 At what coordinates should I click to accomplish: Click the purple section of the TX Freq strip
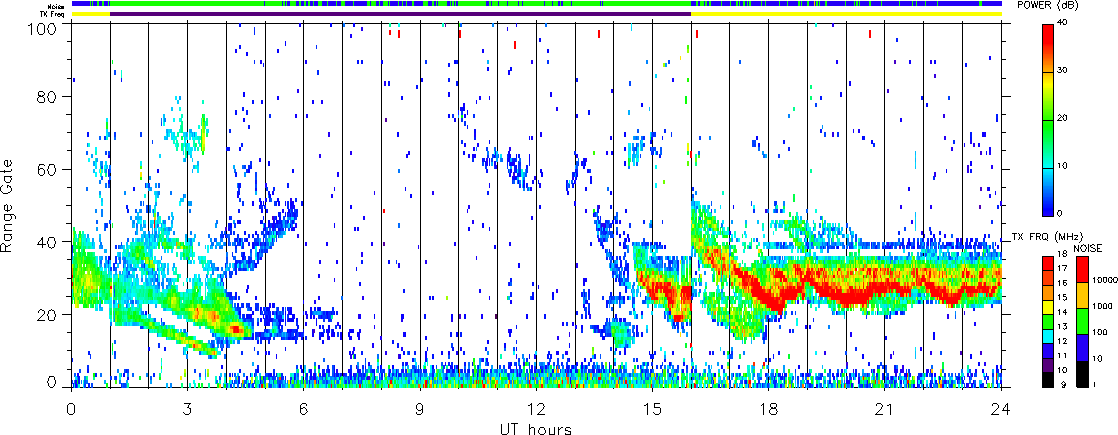(x=401, y=14)
